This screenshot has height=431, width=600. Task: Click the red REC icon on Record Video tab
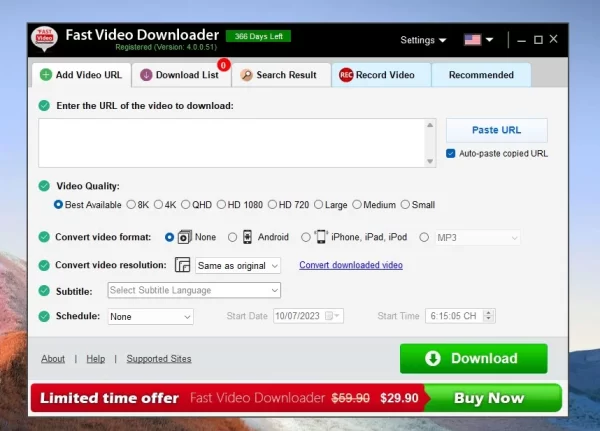[346, 75]
